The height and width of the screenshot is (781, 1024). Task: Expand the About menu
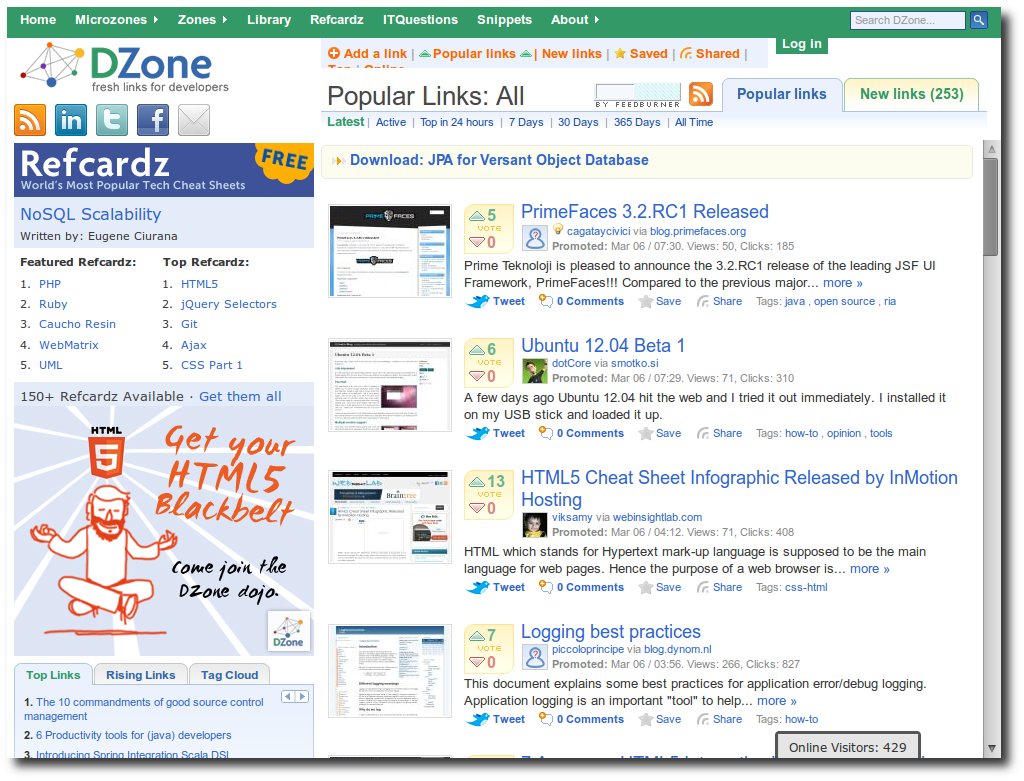(575, 19)
